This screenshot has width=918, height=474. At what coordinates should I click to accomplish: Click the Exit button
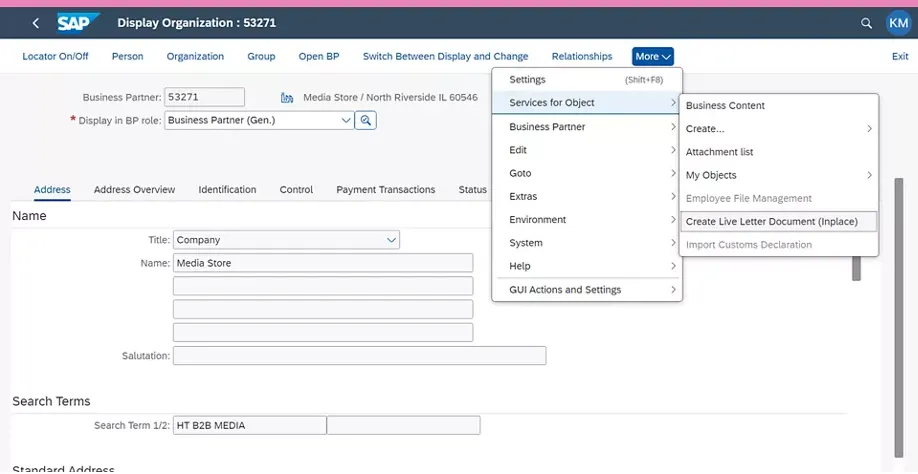[x=899, y=56]
